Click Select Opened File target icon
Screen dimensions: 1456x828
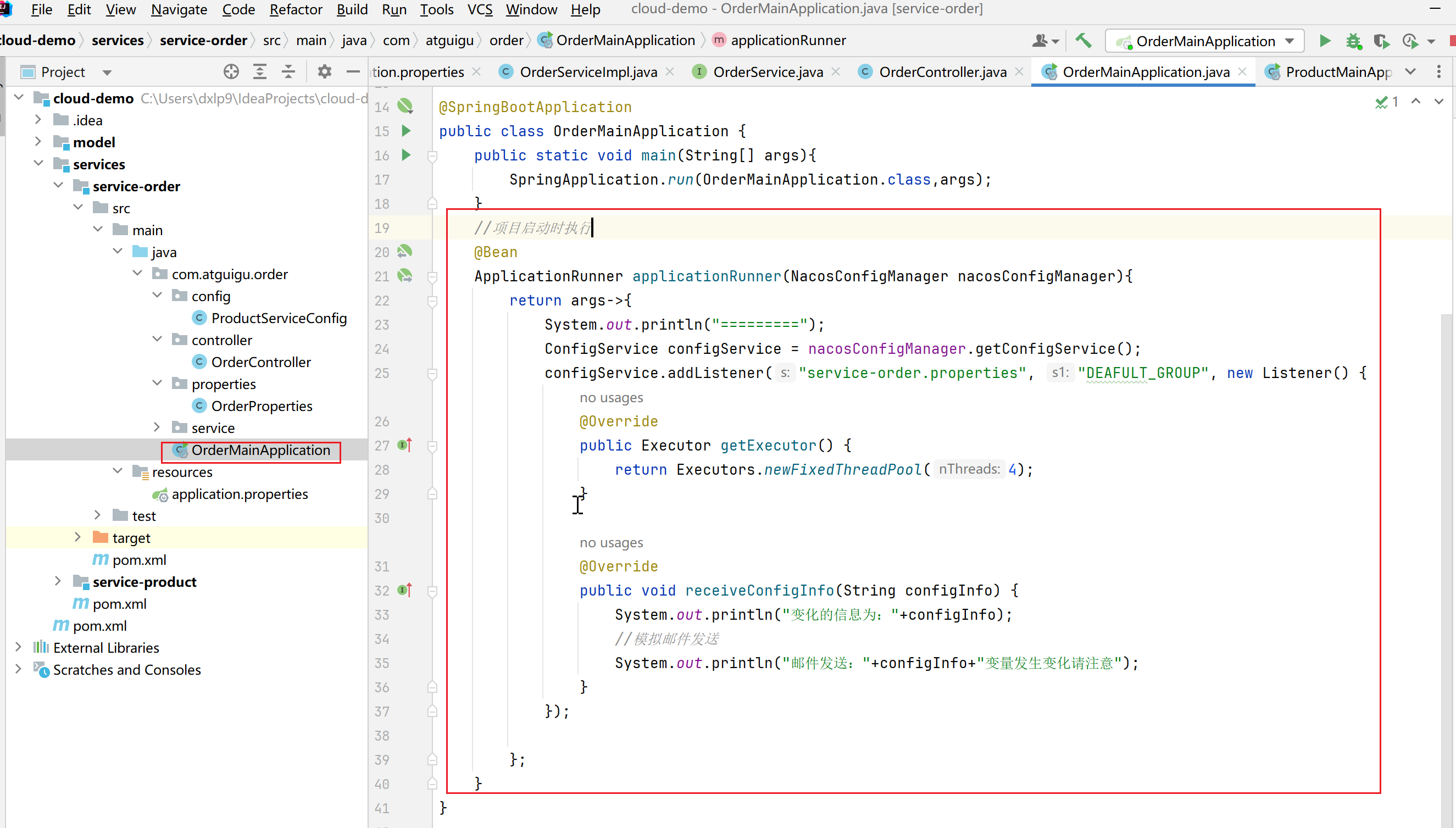click(231, 71)
